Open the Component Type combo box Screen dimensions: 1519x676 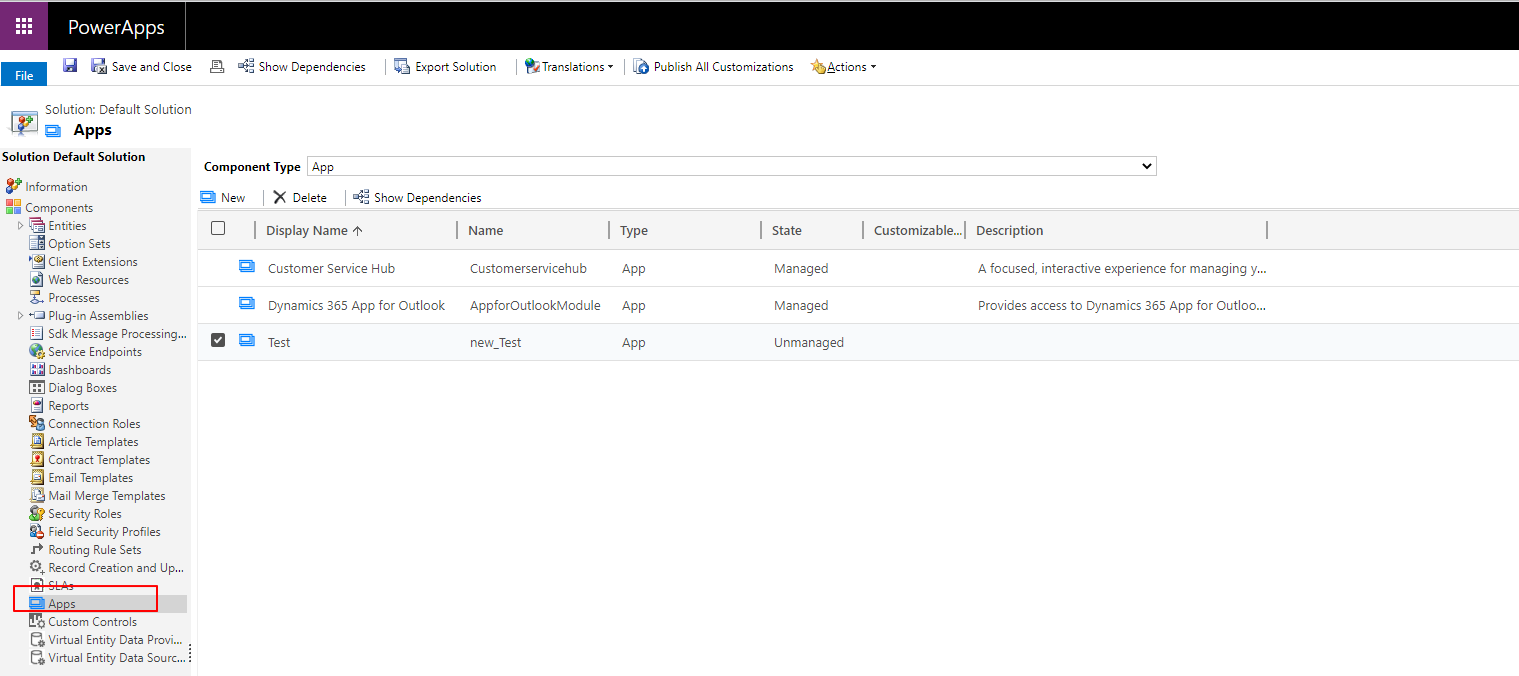[731, 167]
